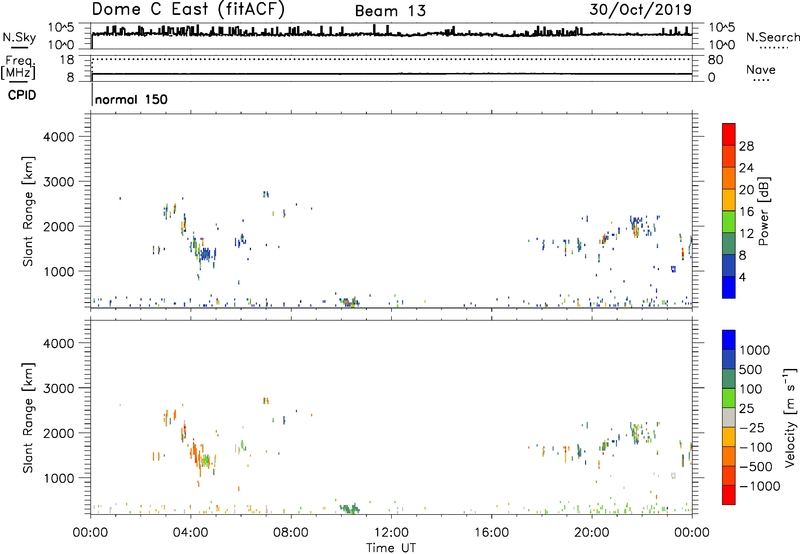Select Slant Range [km] label of power panel
800x554 pixels.
click(x=28, y=211)
